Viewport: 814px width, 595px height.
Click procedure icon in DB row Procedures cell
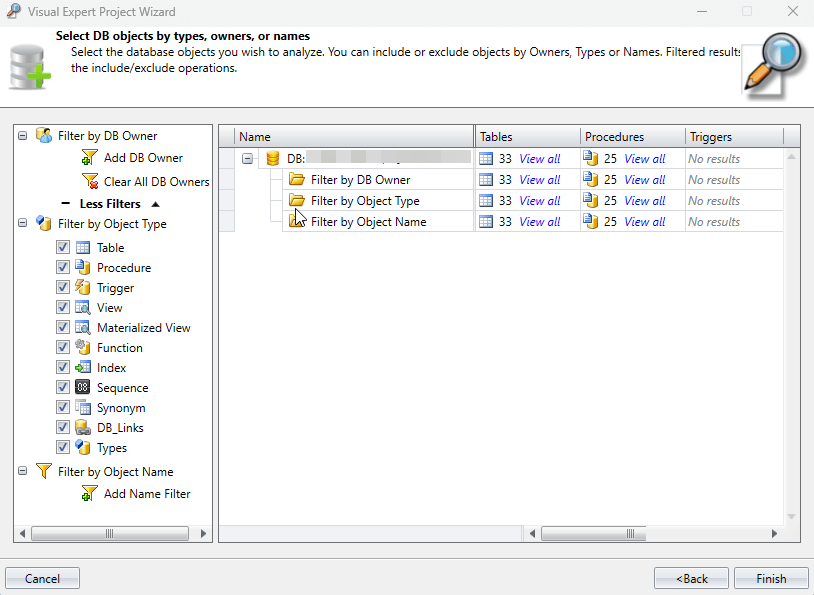point(591,158)
